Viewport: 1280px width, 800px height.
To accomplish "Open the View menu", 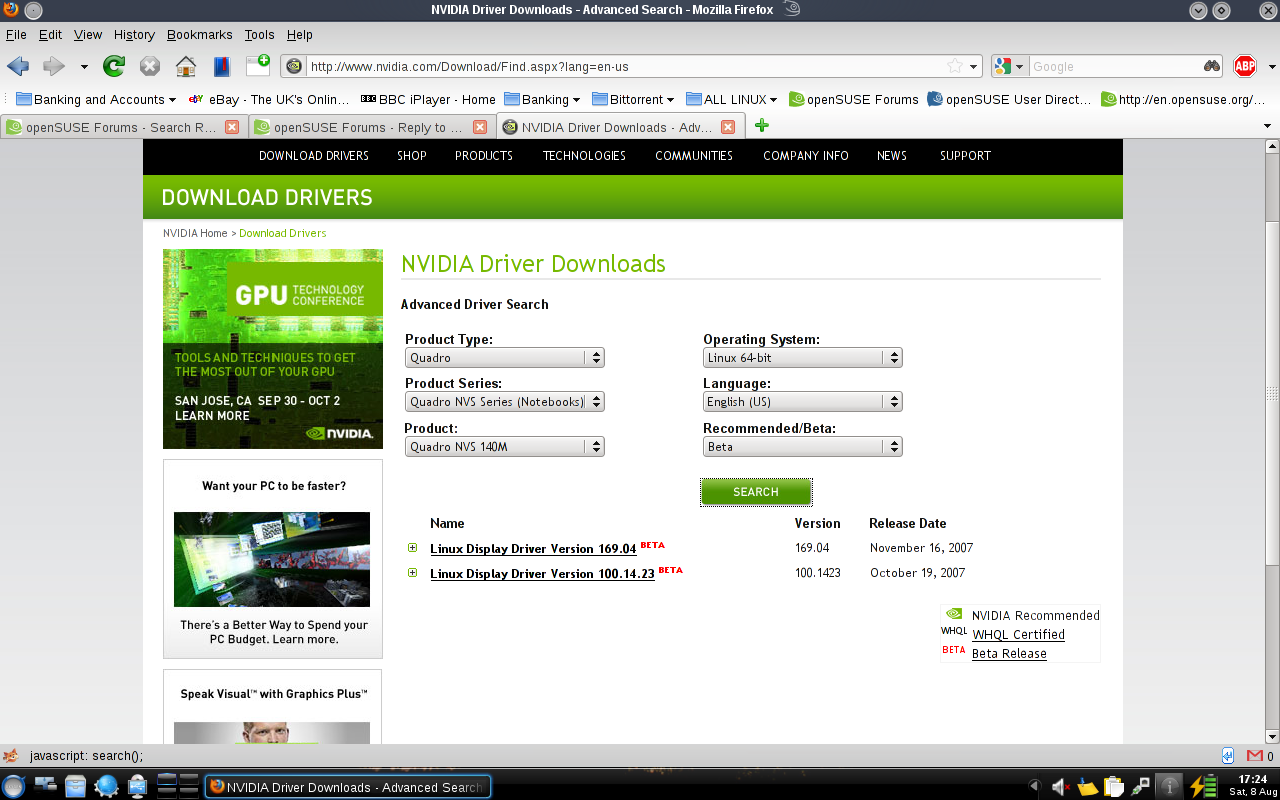I will click(x=88, y=34).
